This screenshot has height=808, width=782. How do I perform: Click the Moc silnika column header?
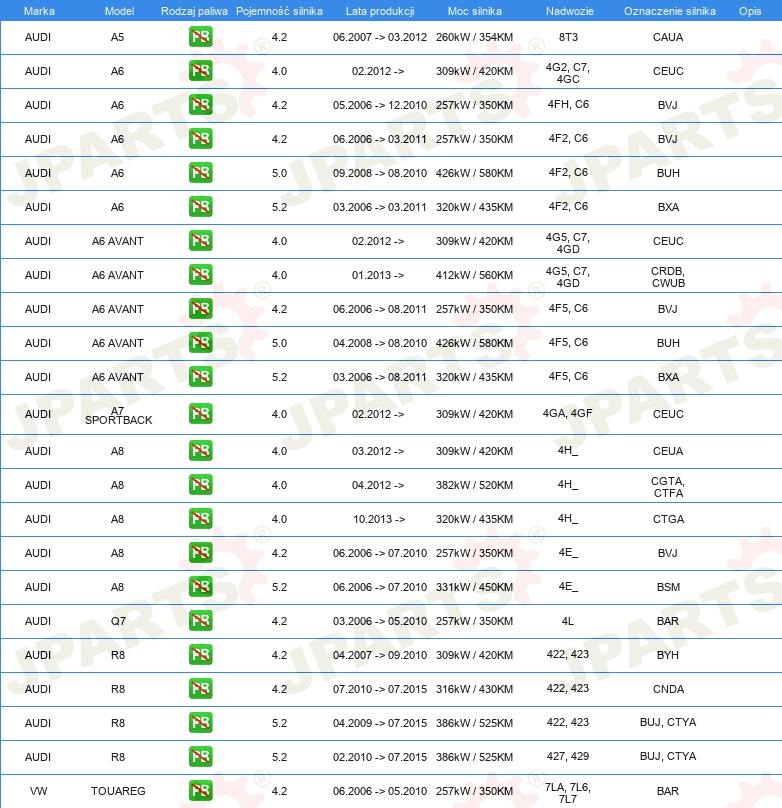click(475, 10)
